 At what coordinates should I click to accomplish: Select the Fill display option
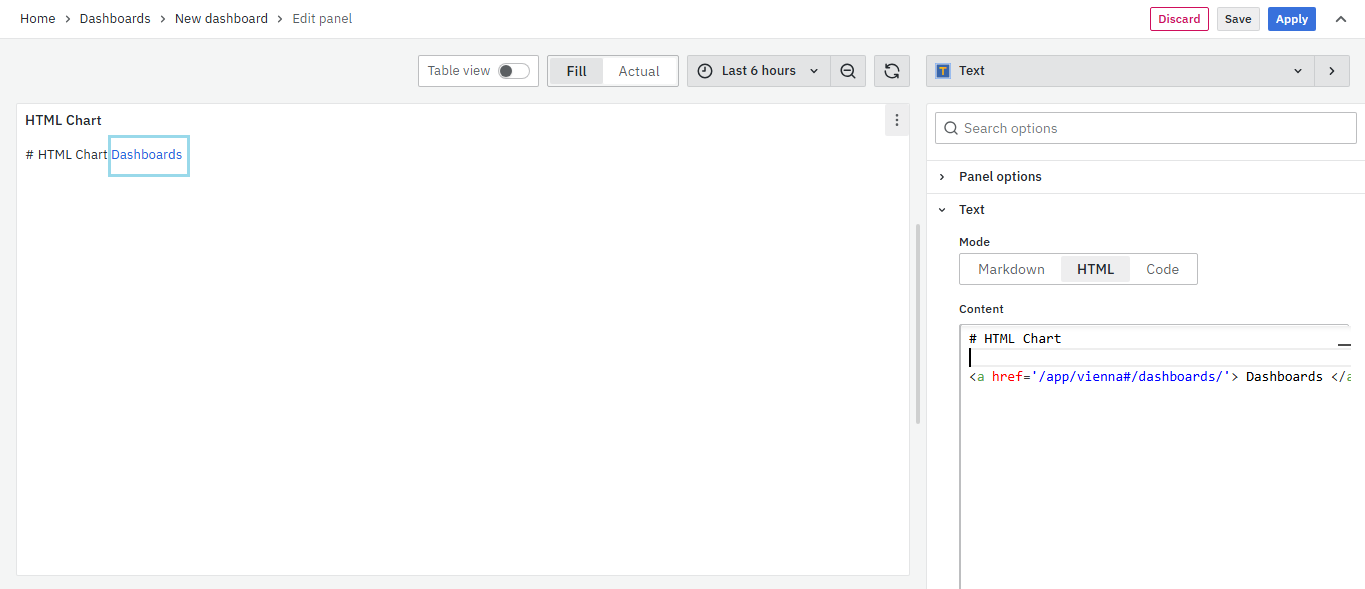[576, 71]
